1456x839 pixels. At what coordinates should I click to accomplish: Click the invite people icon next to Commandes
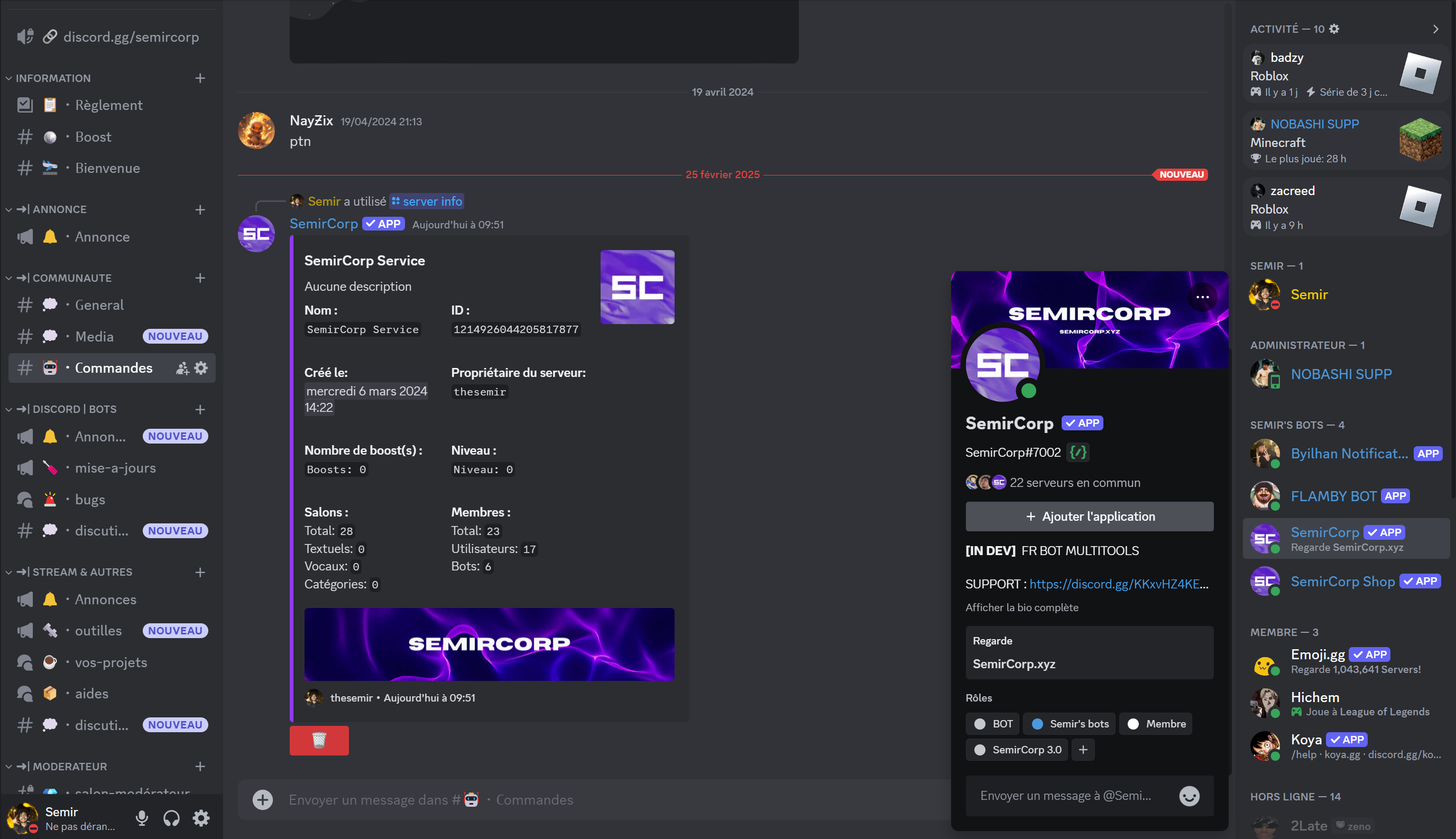182,367
